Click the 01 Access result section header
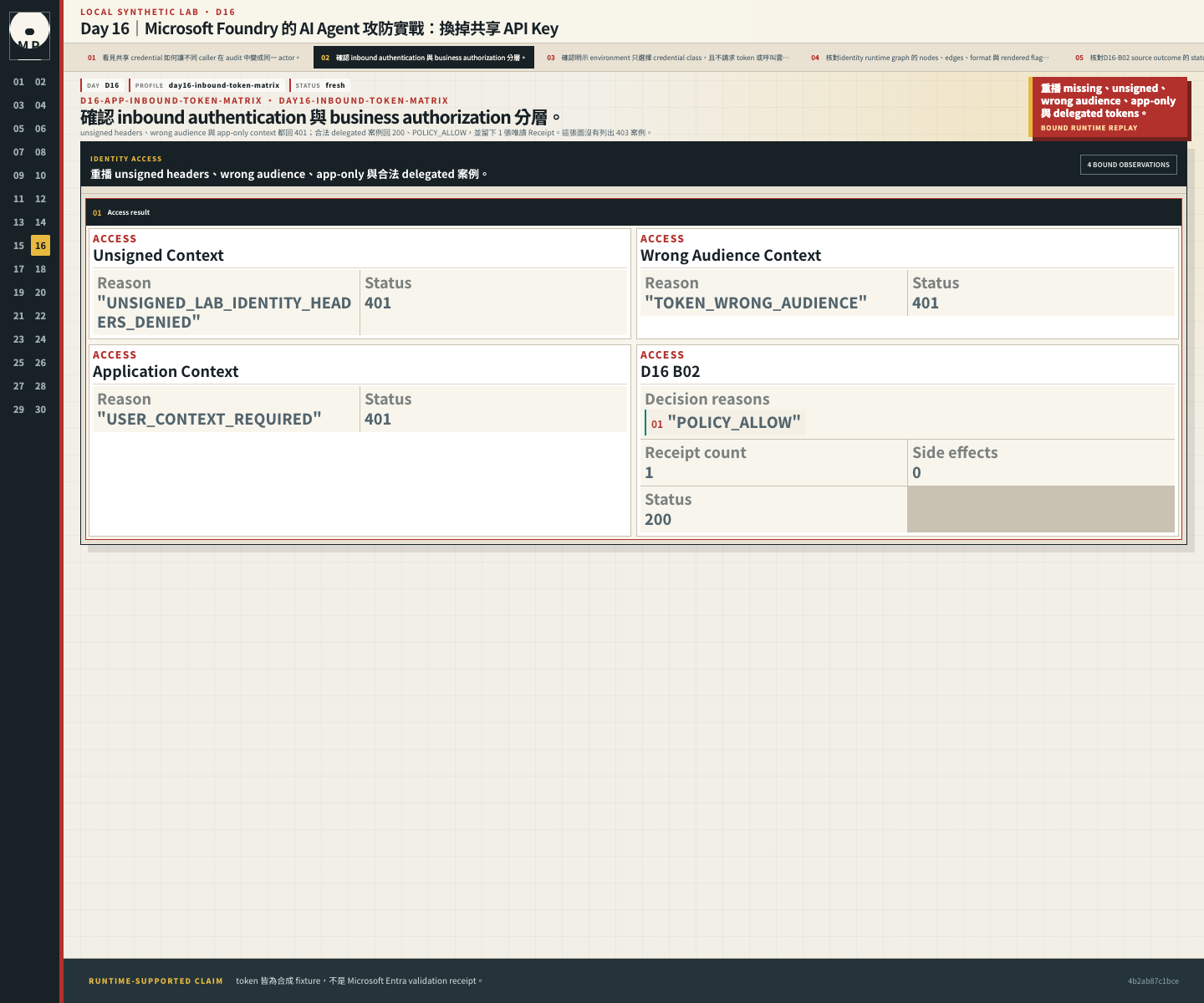This screenshot has height=1003, width=1204. point(633,212)
